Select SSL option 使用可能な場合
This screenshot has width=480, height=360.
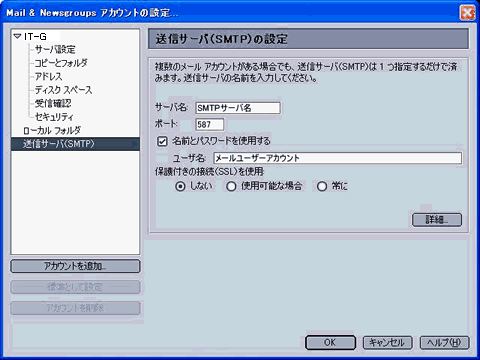(x=231, y=186)
